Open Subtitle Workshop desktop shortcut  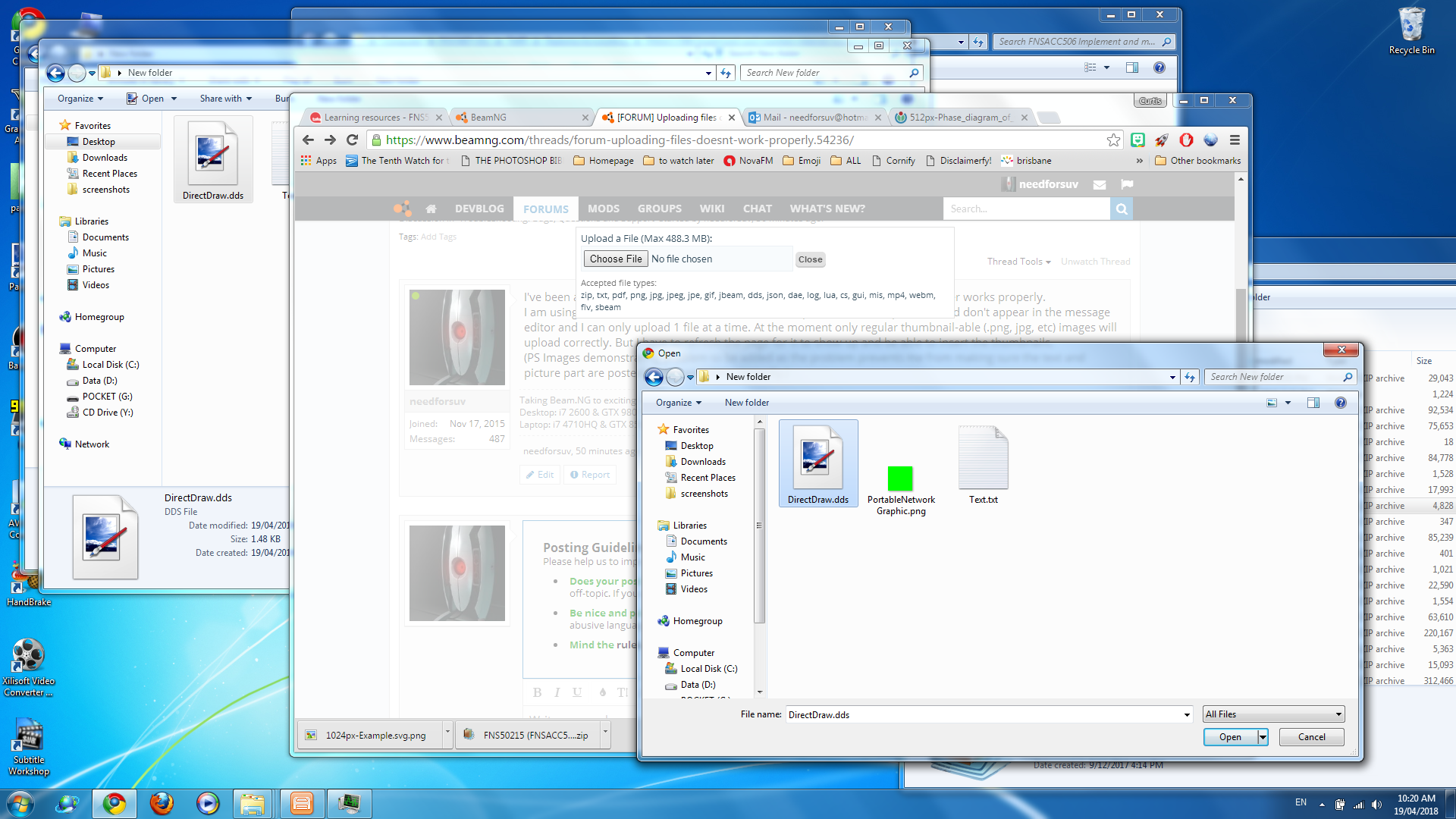29,747
